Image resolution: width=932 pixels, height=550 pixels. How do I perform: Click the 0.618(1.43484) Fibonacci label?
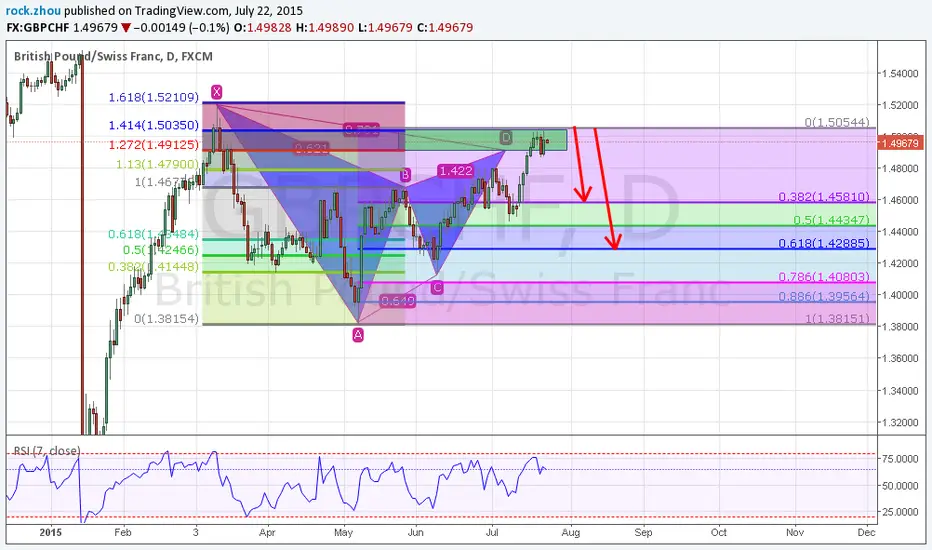153,234
